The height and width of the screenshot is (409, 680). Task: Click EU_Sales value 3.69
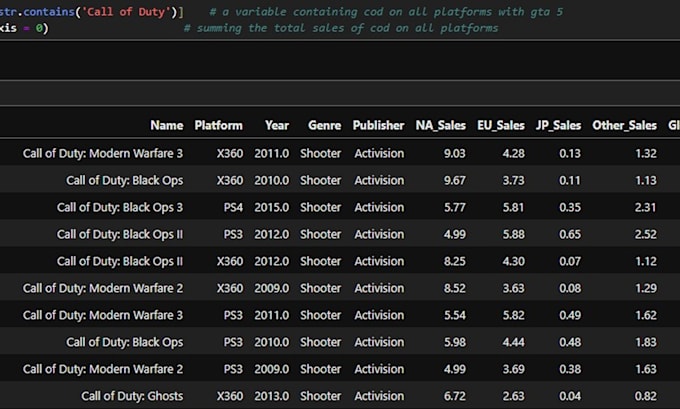(513, 369)
